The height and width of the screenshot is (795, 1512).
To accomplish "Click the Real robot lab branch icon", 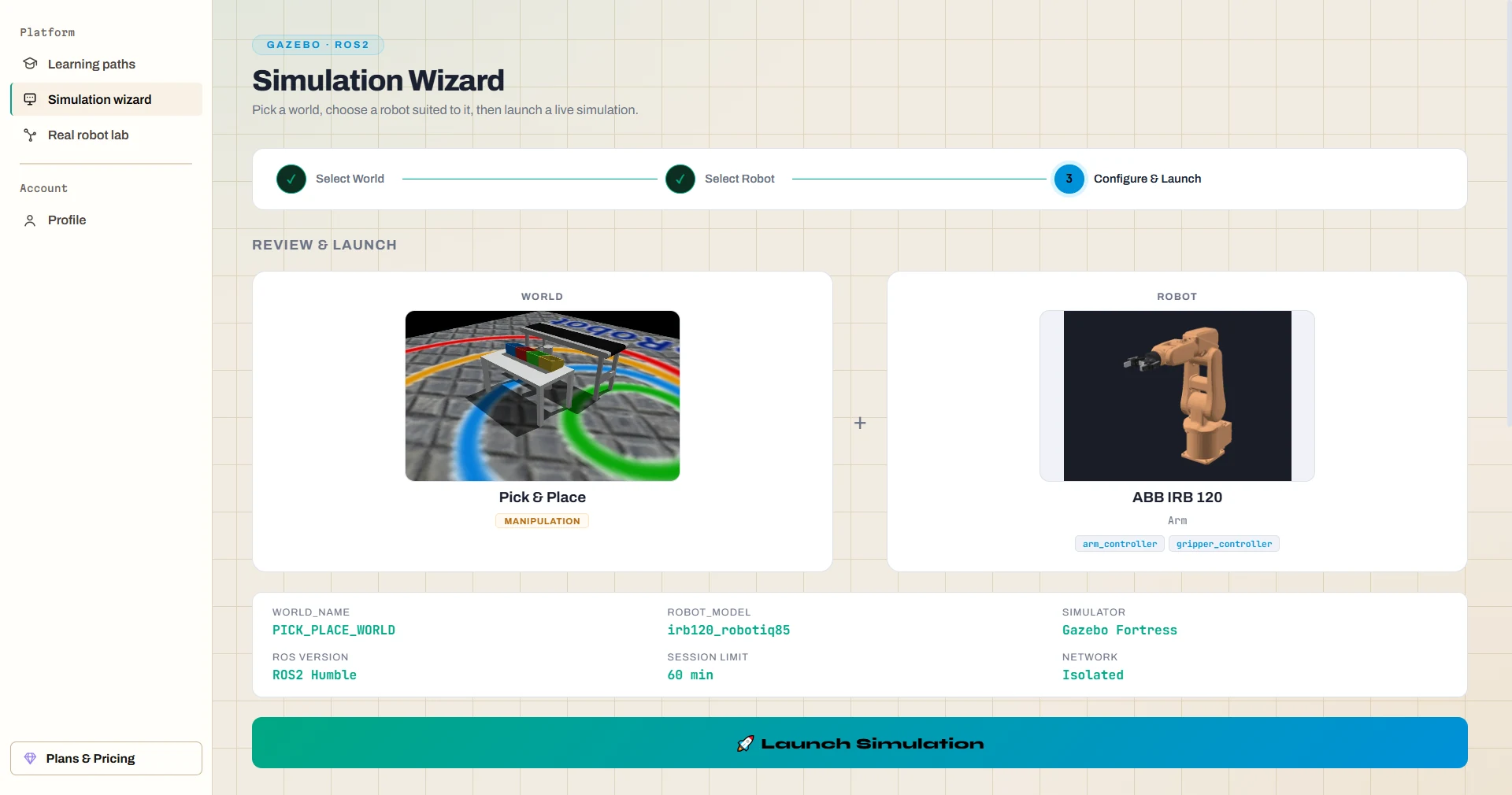I will [x=30, y=135].
